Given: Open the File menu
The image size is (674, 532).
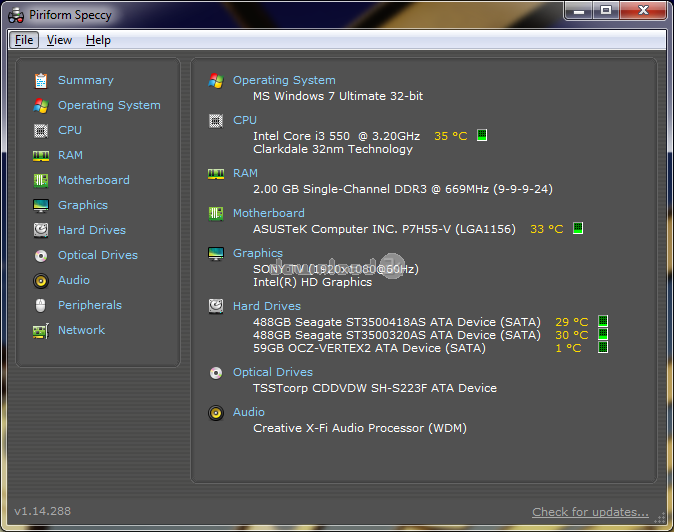Looking at the screenshot, I should tap(24, 40).
